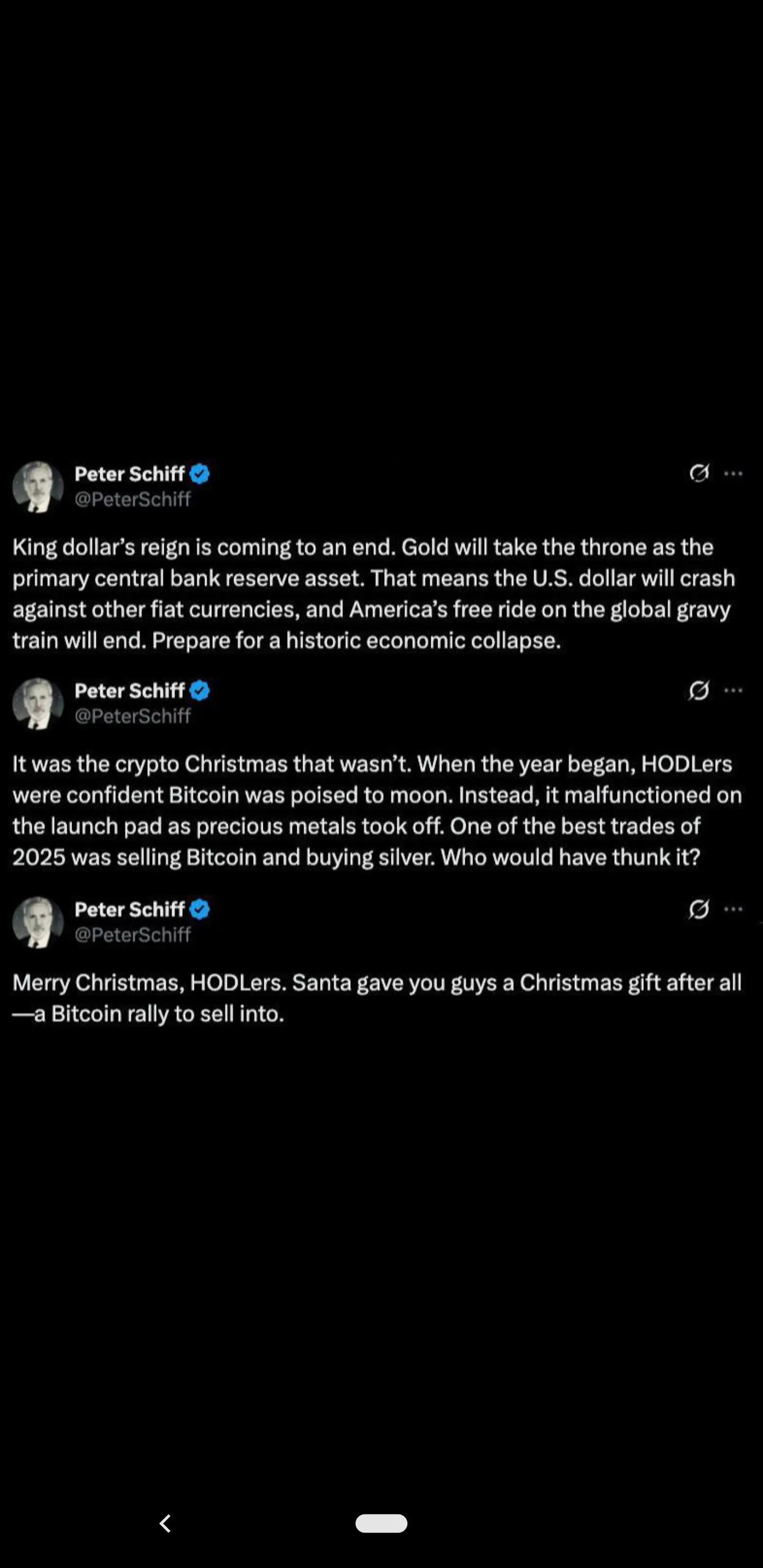Tap Grok icon on the crypto Christmas tweet

point(698,690)
